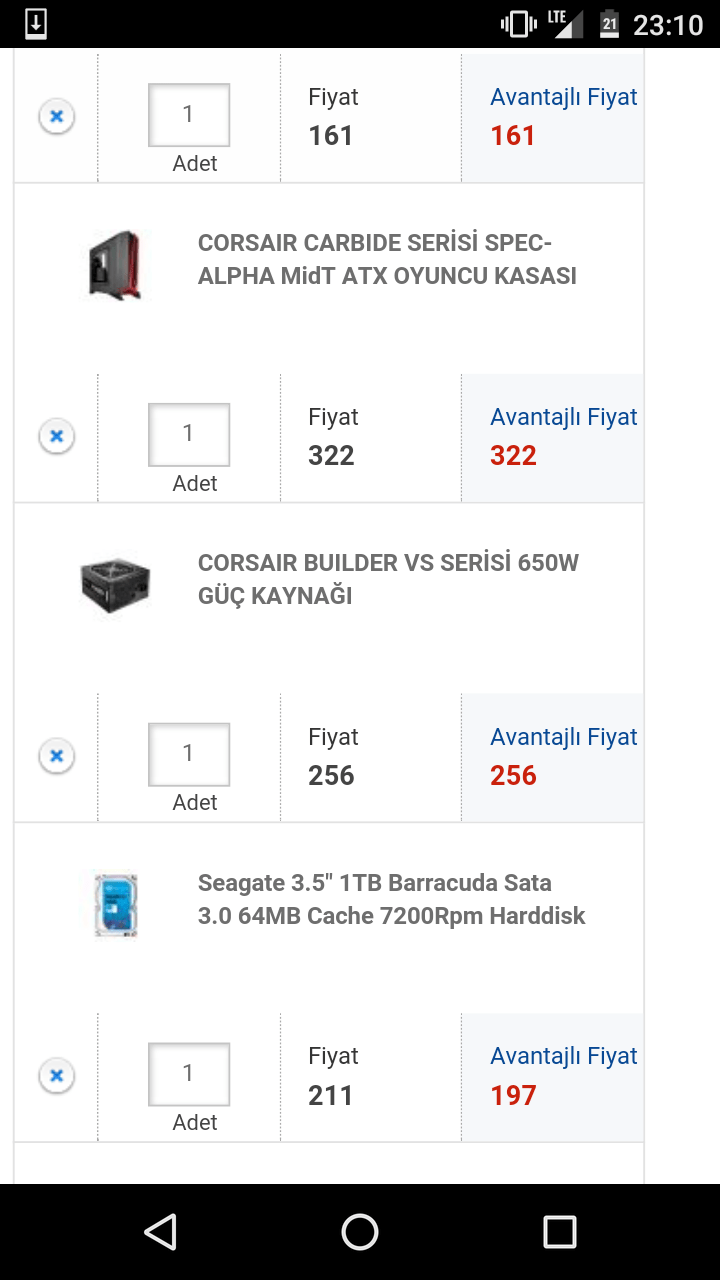Screen dimensions: 720x1280
Task: Edit quantity of Corsair 650W power supply
Action: [x=189, y=754]
